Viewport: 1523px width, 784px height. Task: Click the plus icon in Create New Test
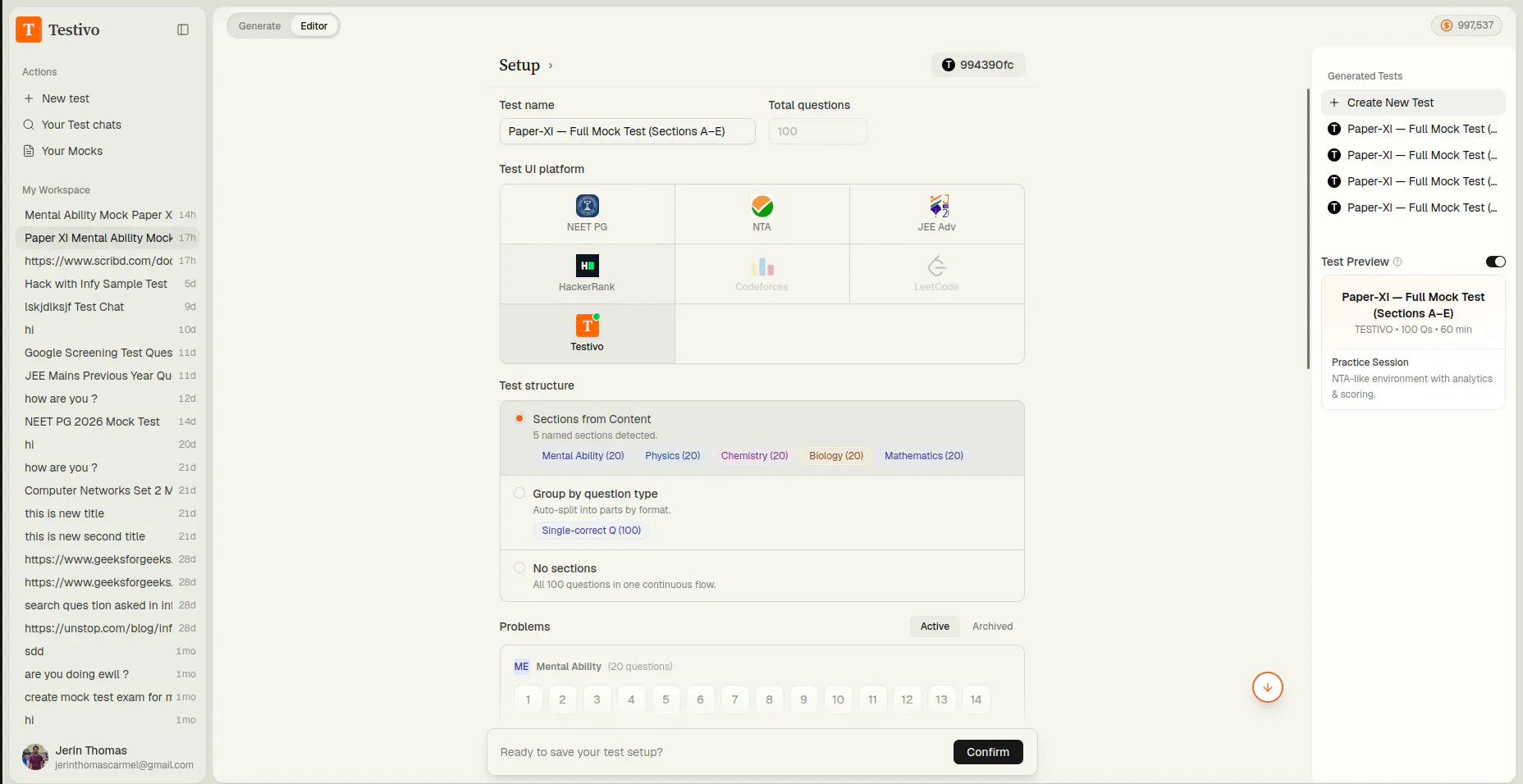click(x=1334, y=103)
